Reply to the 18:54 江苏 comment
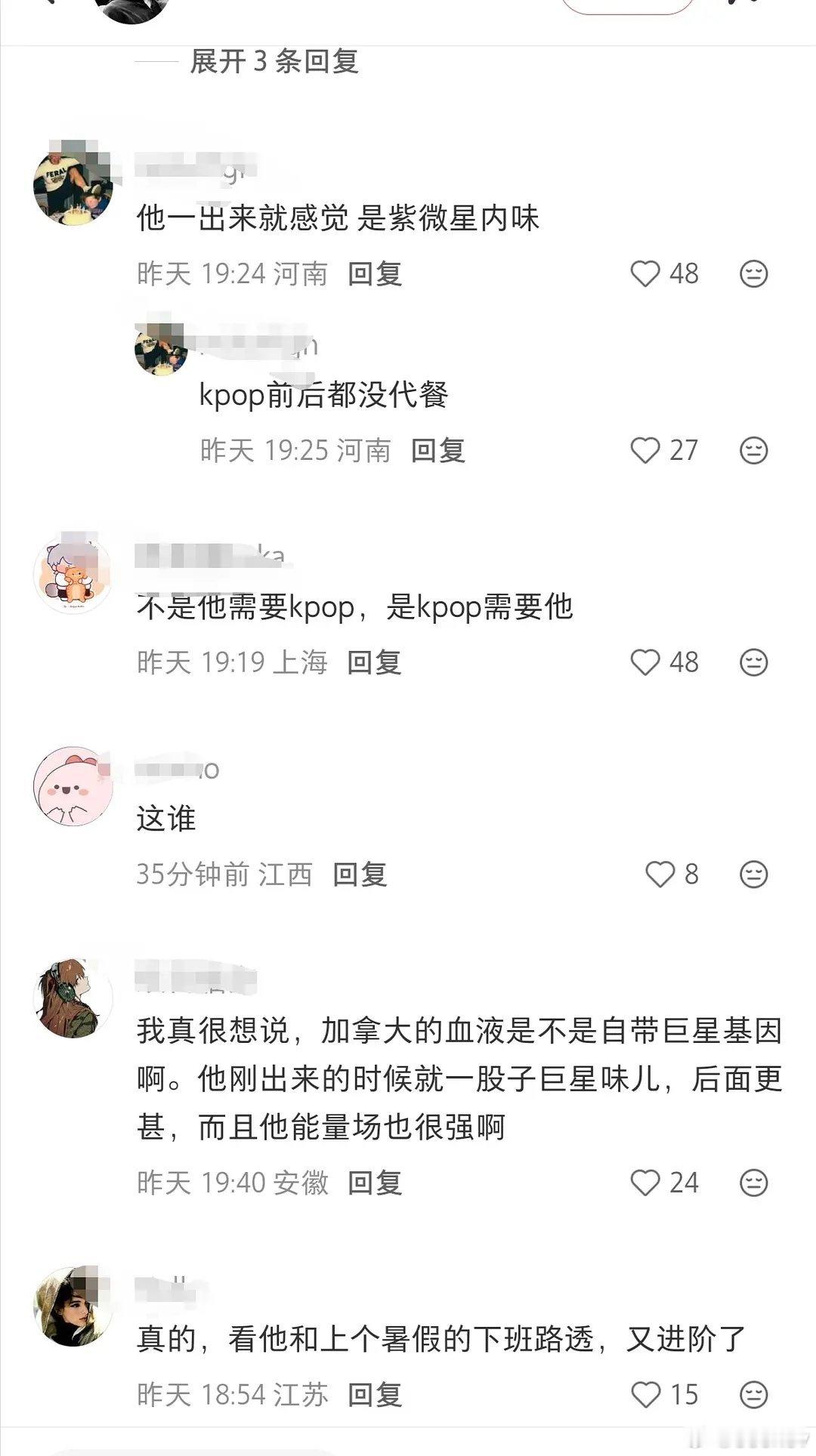This screenshot has height=1456, width=816. tap(375, 1395)
